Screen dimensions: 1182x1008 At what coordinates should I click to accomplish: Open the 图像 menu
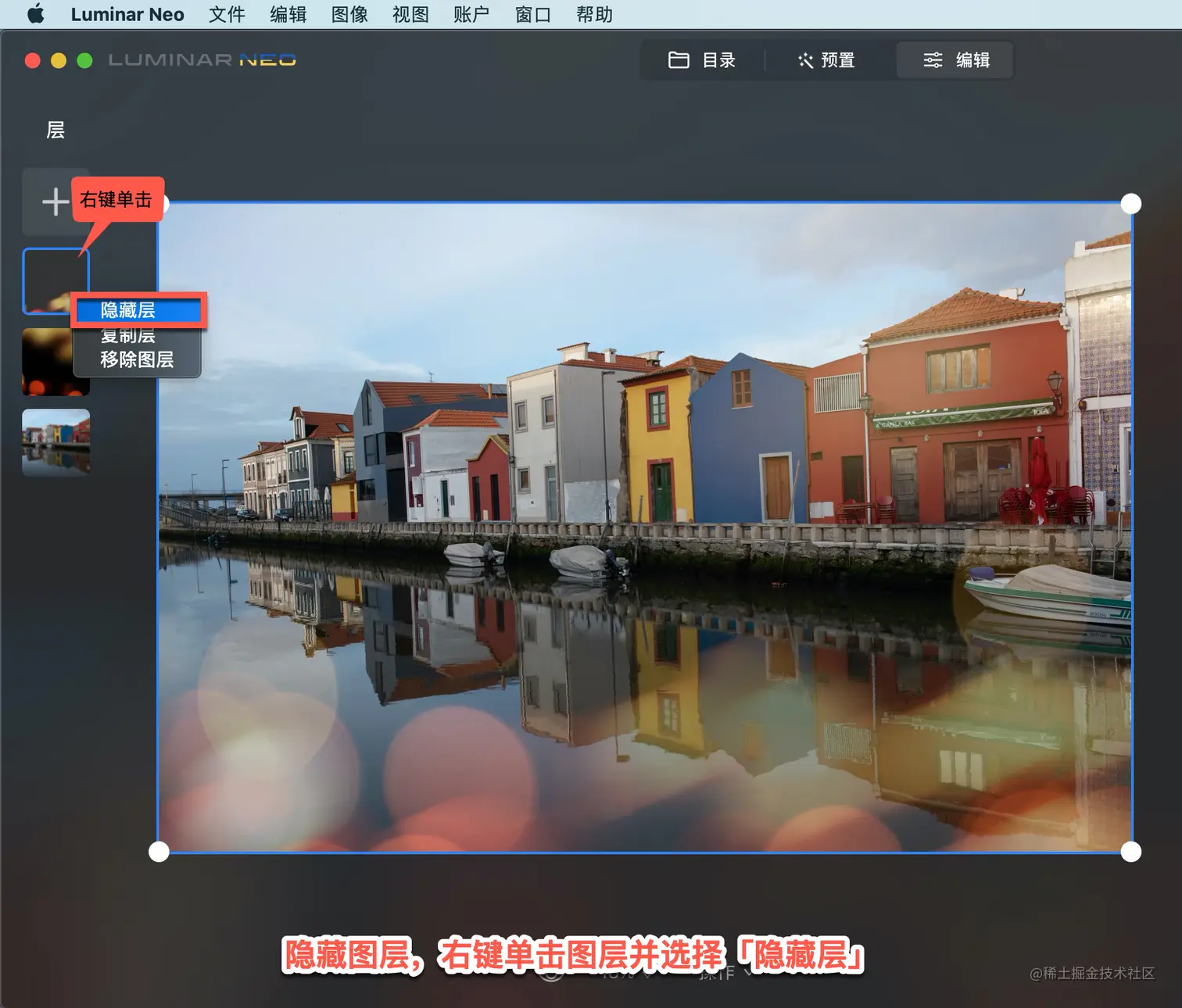pos(349,14)
